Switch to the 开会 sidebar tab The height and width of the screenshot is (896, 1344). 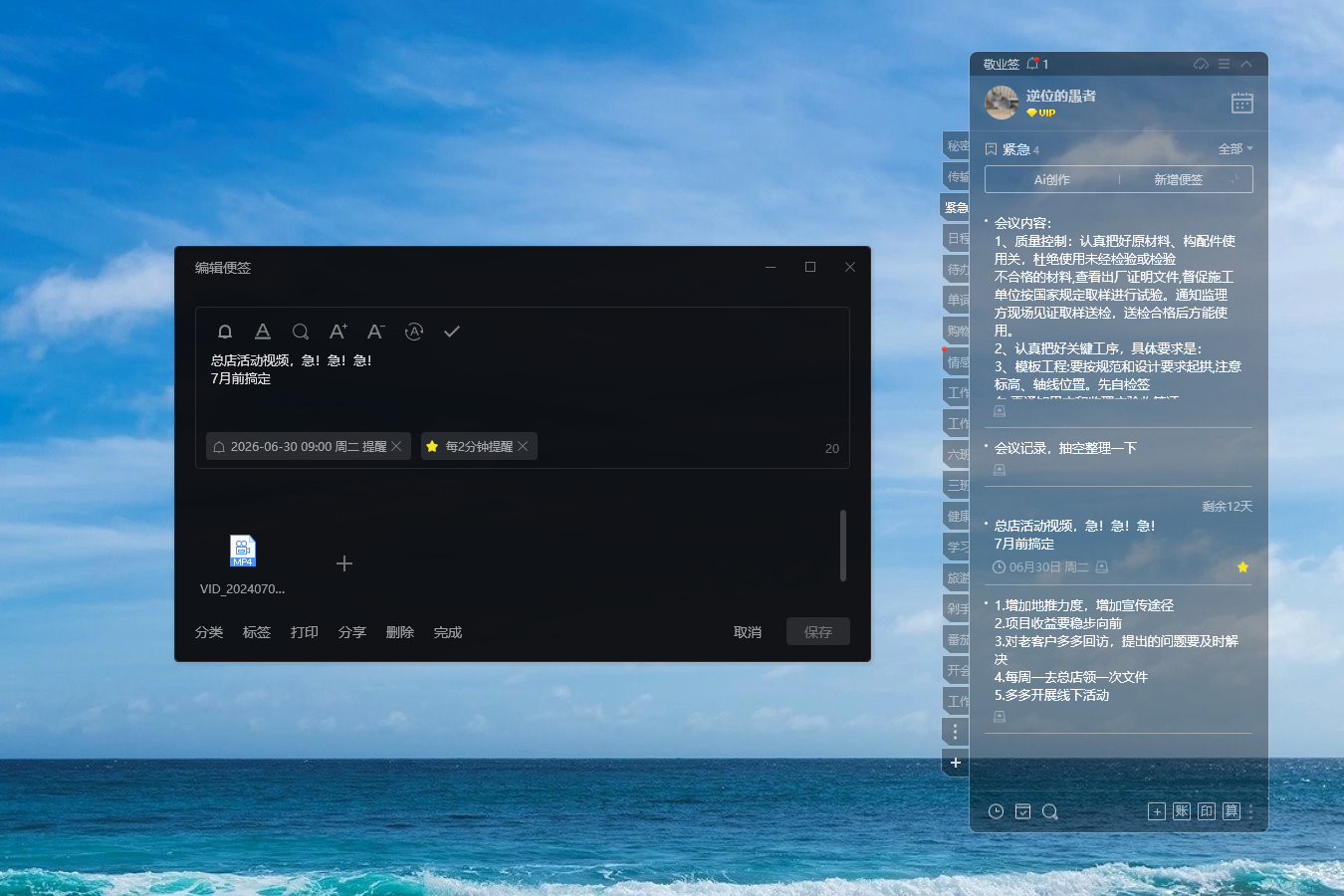click(957, 670)
